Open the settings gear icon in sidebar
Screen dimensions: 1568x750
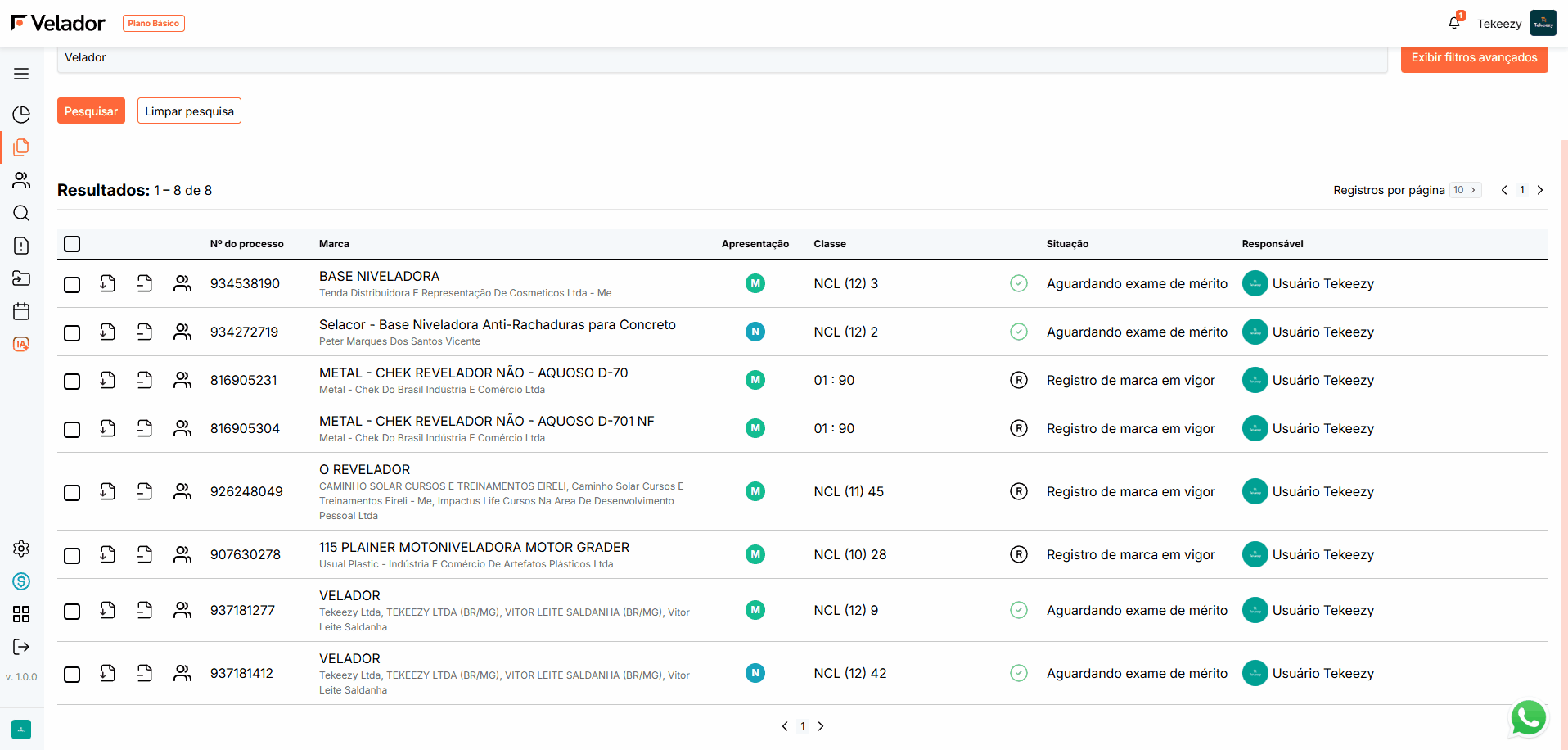[x=21, y=549]
